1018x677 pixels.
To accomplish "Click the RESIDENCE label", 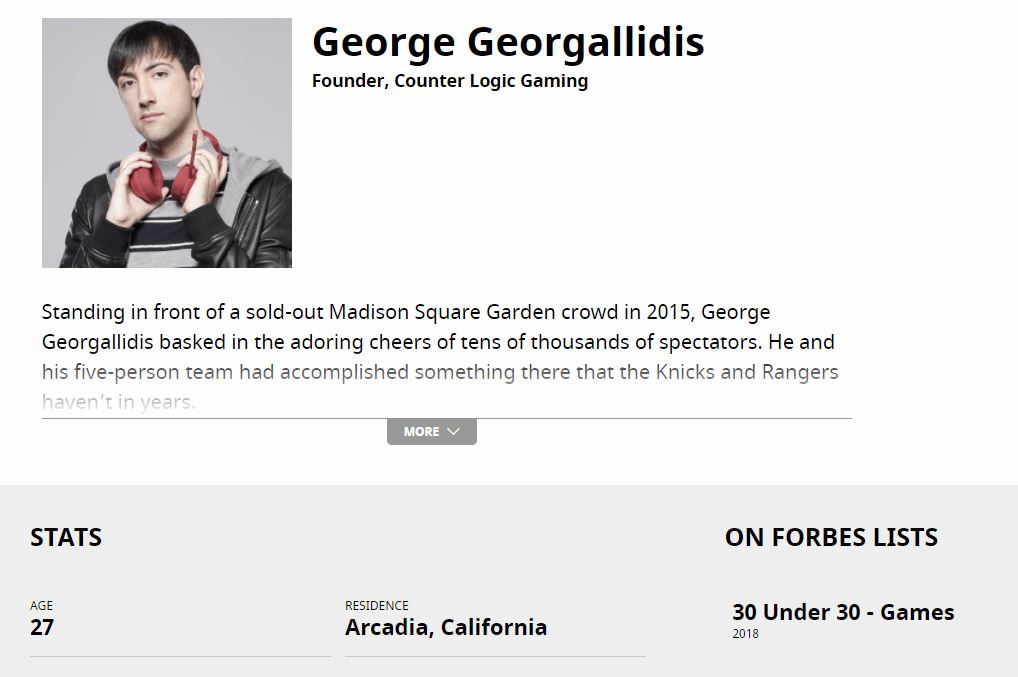I will (377, 606).
